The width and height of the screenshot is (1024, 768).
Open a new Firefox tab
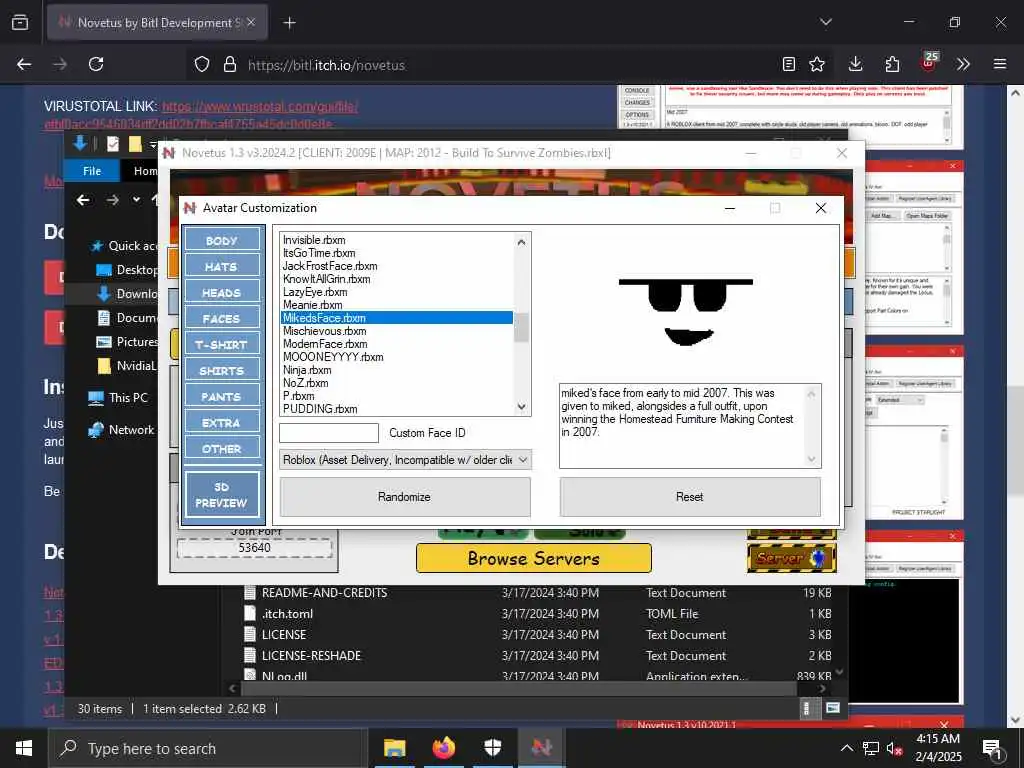(x=289, y=23)
